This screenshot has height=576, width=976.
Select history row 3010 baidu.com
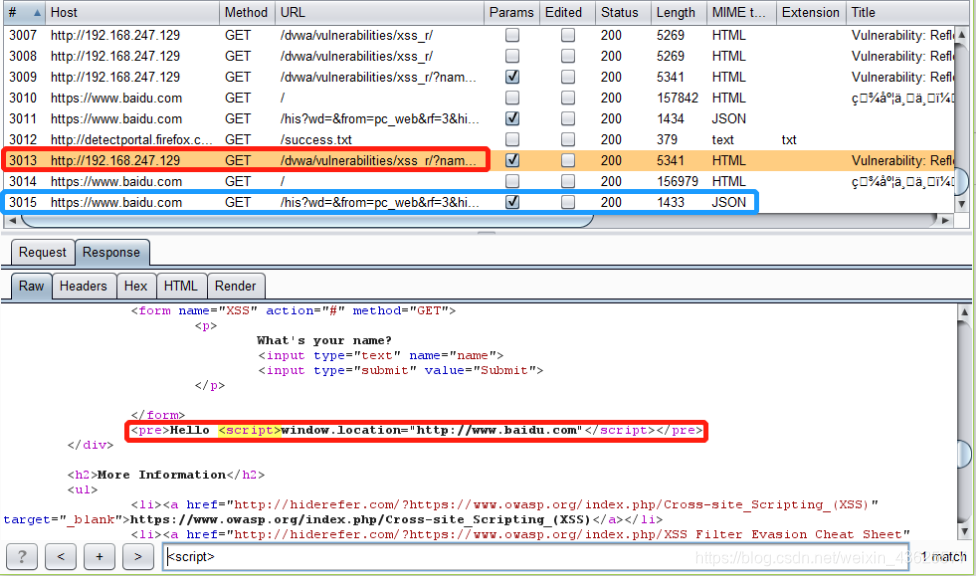479,98
